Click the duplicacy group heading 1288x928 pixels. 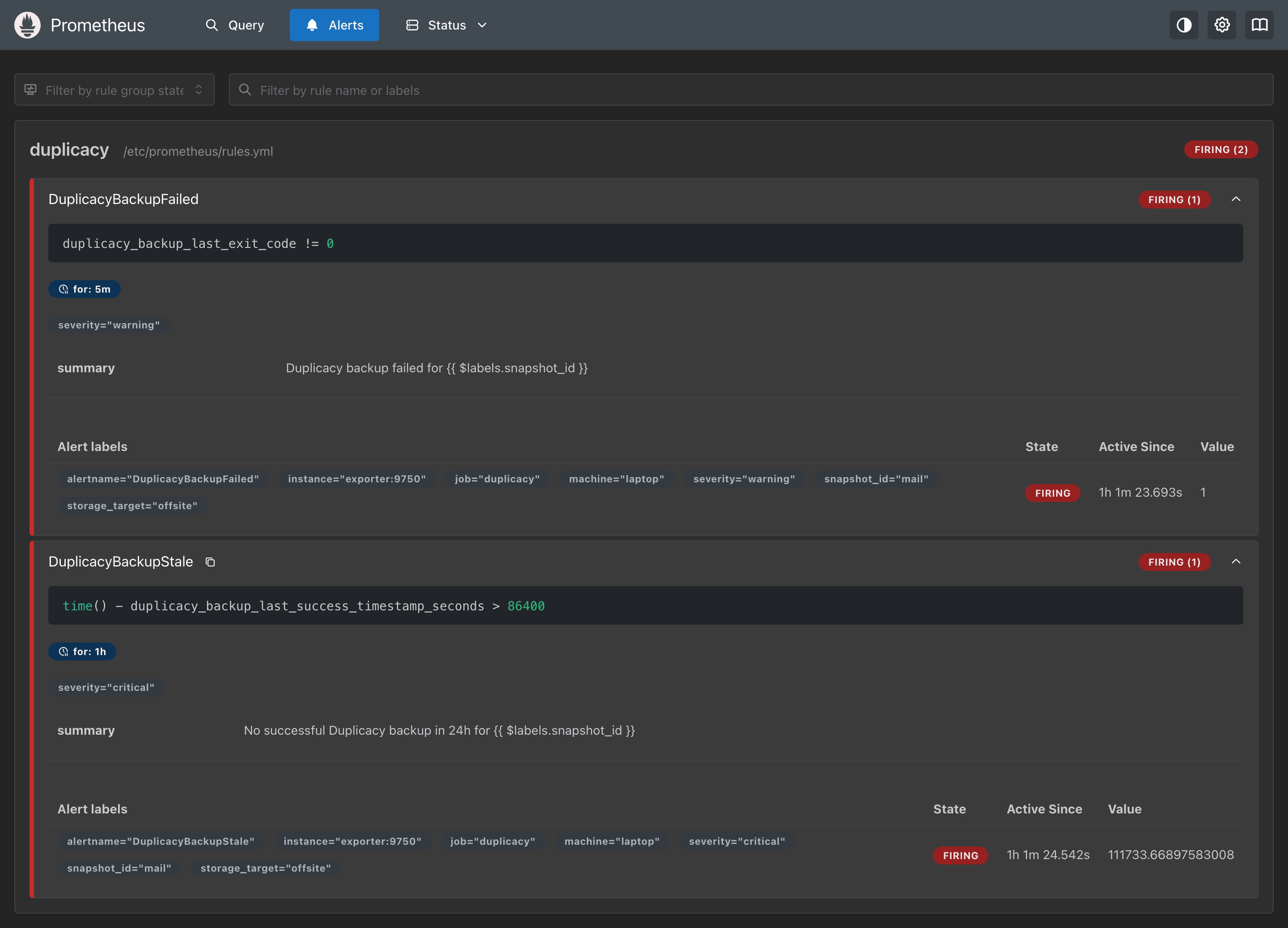(69, 149)
